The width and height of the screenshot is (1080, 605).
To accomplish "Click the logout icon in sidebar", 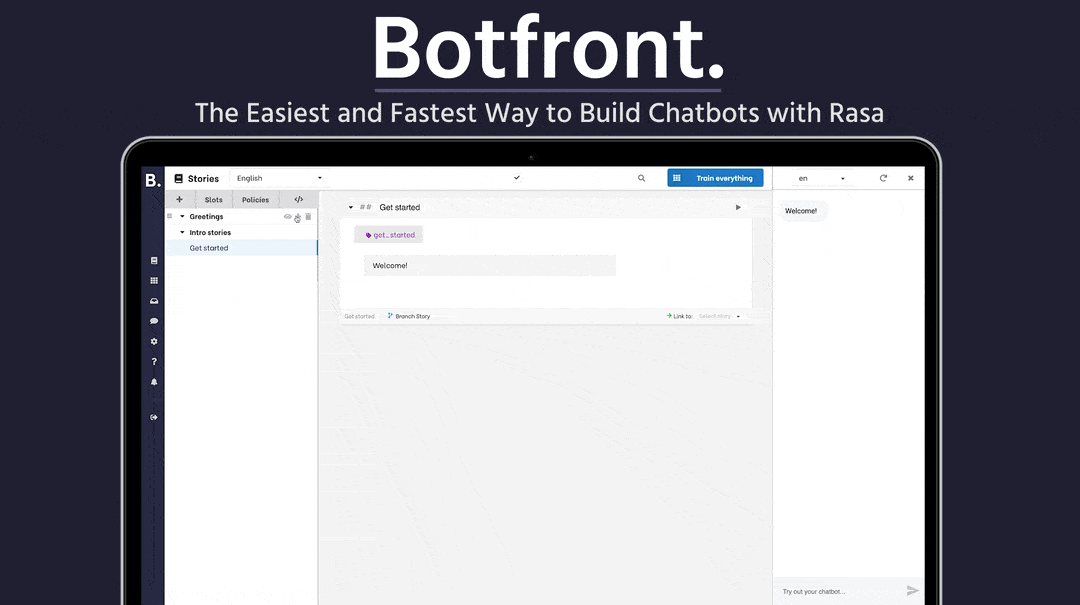I will (154, 417).
